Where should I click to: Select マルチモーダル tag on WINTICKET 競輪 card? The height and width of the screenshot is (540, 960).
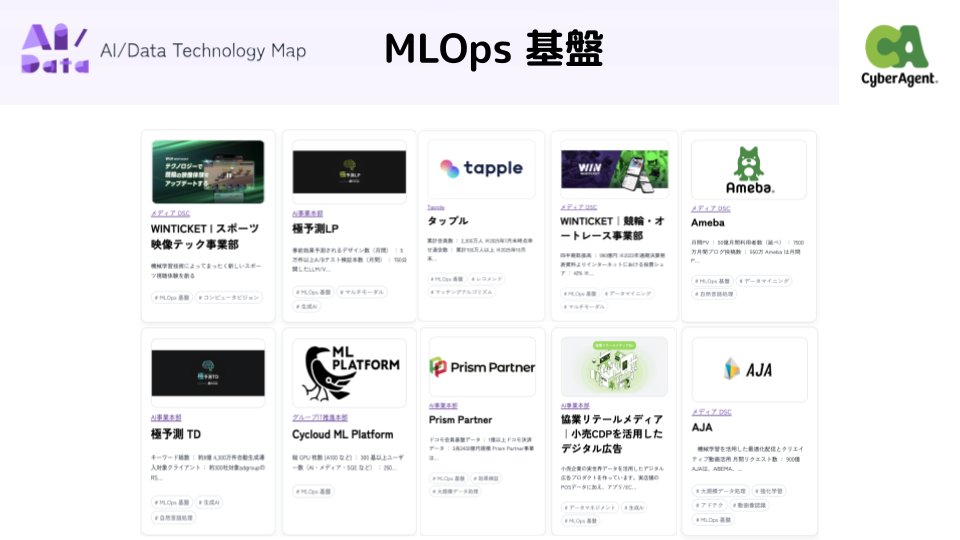click(x=585, y=307)
